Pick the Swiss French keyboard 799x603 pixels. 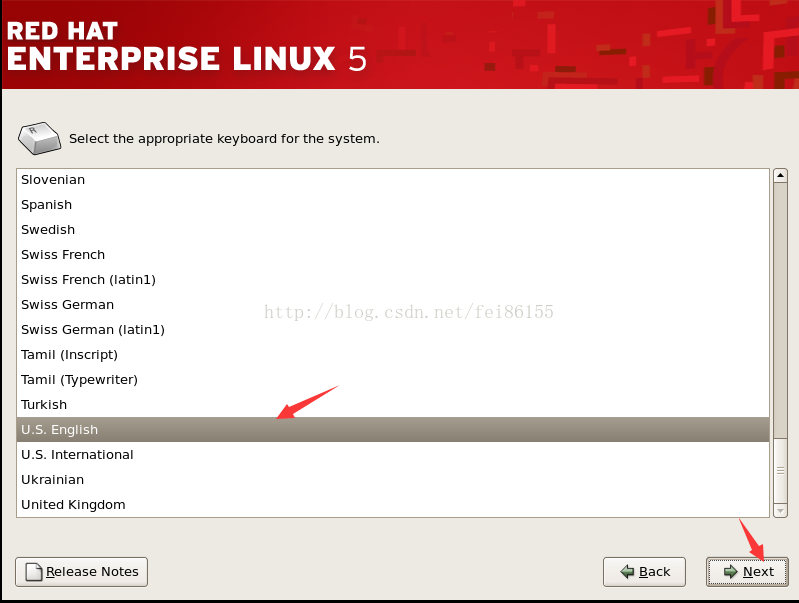(392, 255)
